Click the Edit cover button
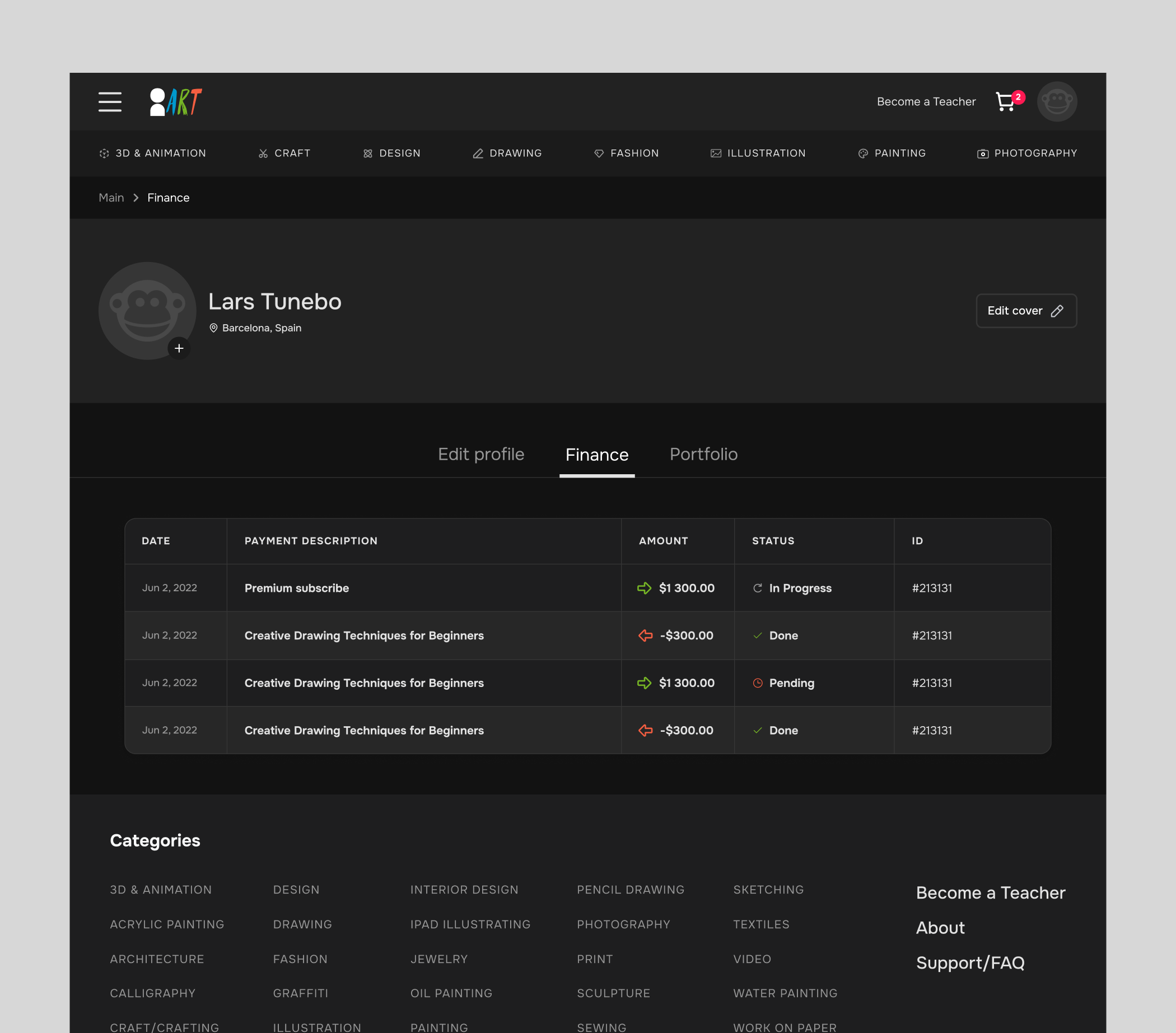This screenshot has height=1033, width=1176. [x=1026, y=311]
